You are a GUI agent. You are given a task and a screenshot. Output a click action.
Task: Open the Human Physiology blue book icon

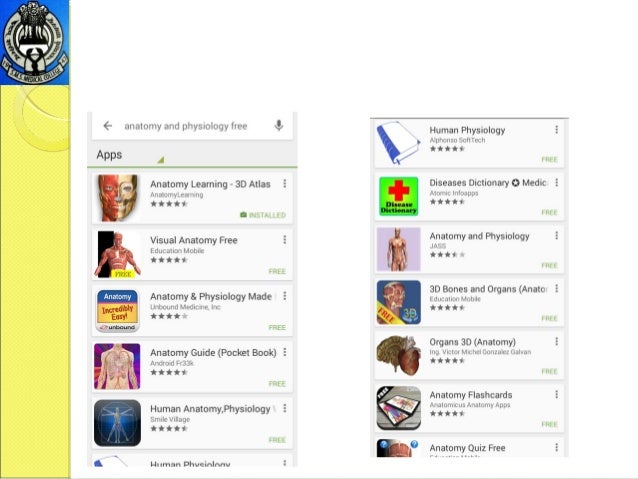pyautogui.click(x=398, y=142)
